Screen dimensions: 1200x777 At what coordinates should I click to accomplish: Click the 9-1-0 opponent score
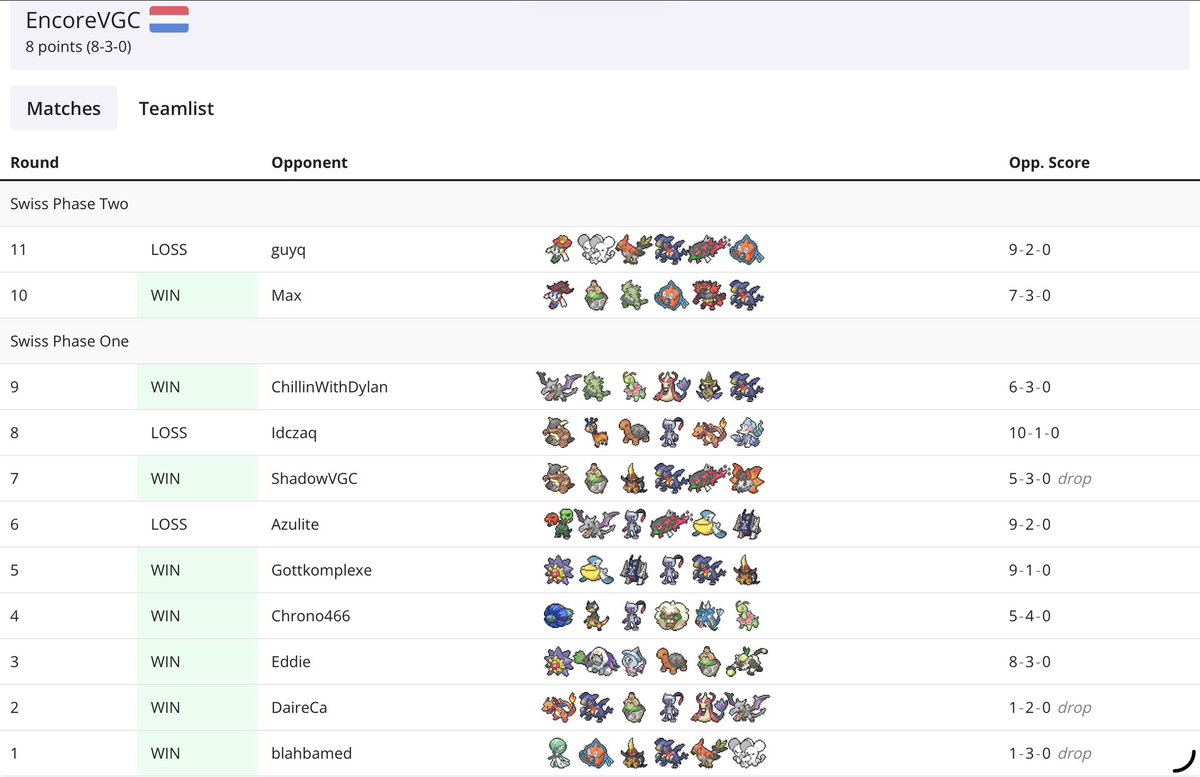(x=1030, y=570)
